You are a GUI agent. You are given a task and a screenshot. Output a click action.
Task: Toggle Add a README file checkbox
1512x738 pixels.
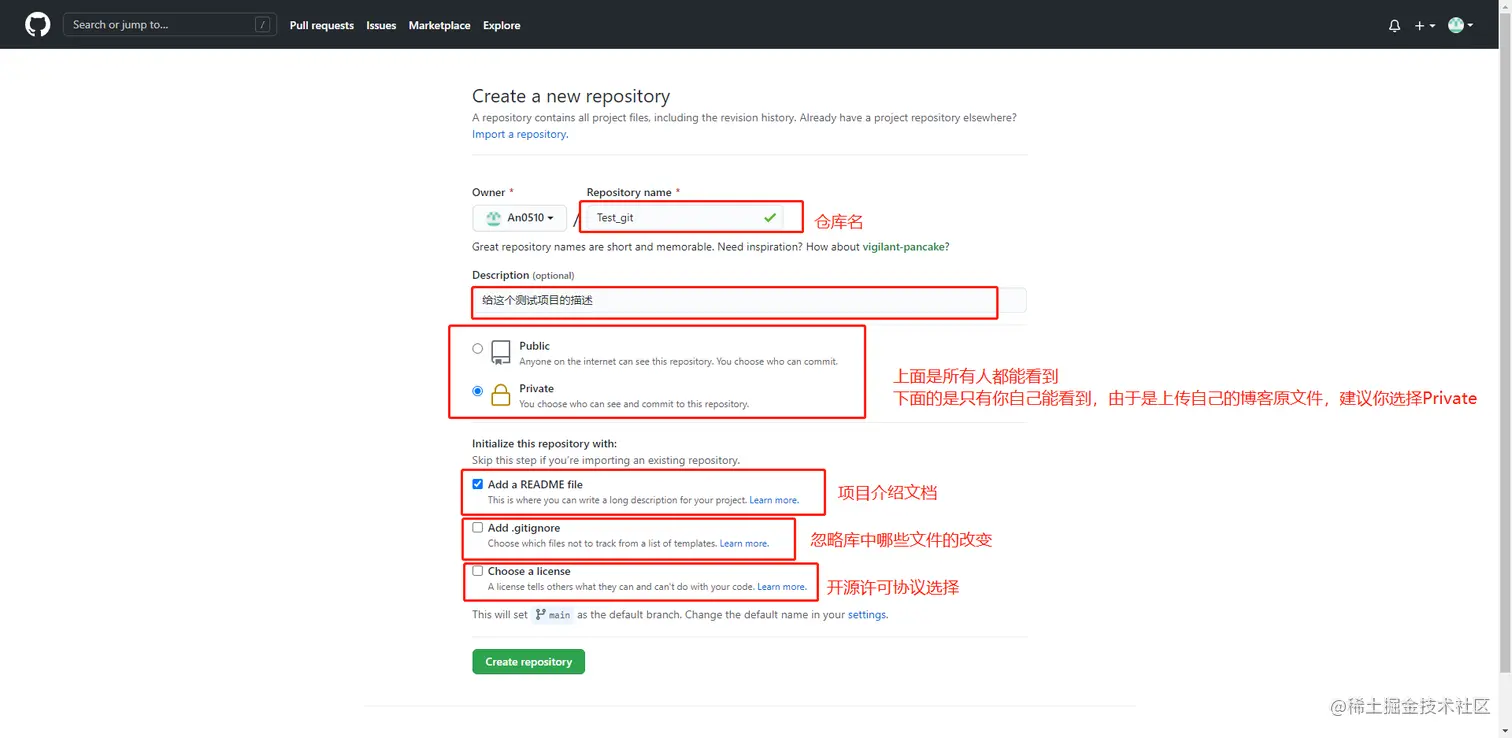pos(478,484)
